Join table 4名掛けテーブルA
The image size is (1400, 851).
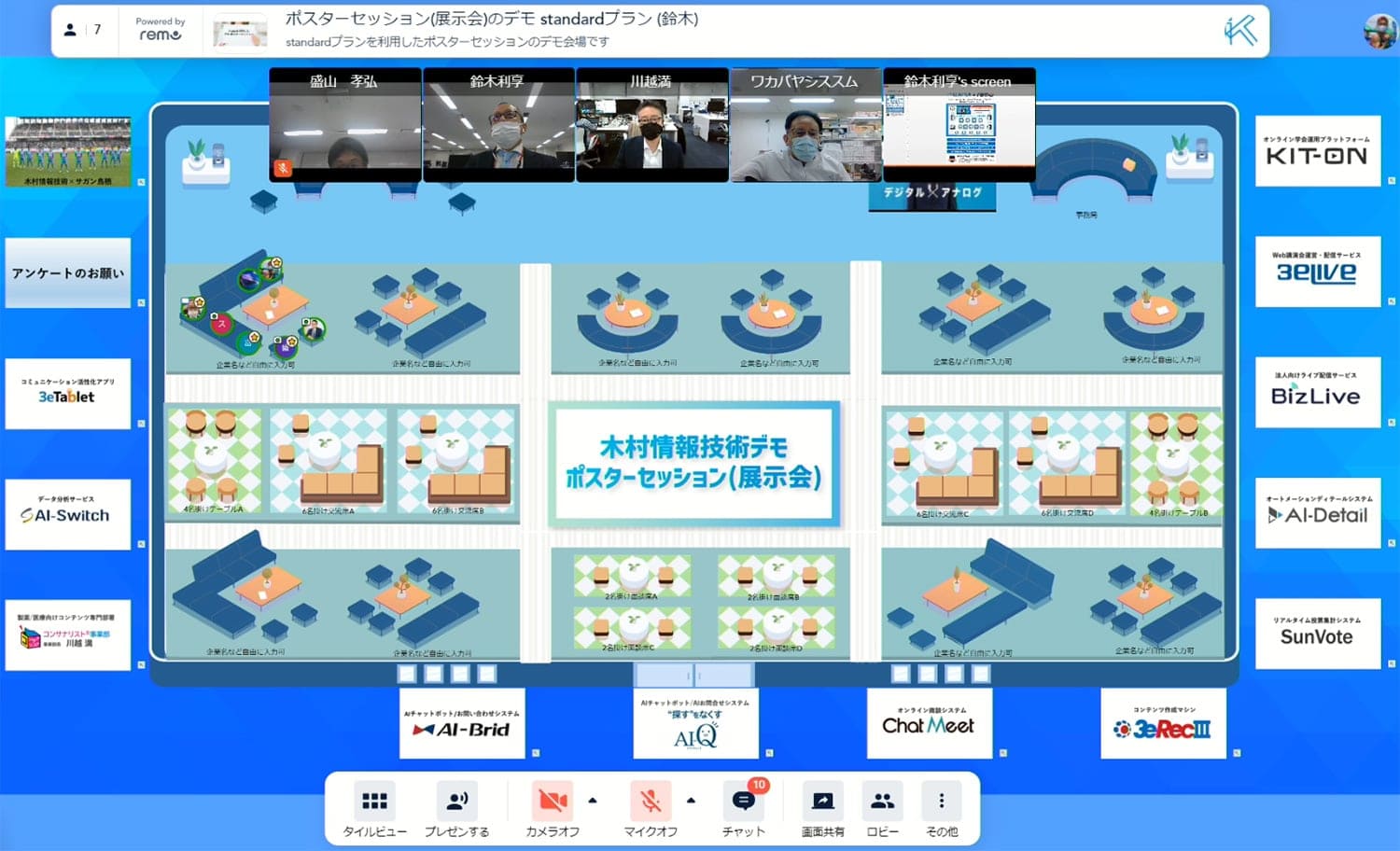[215, 460]
